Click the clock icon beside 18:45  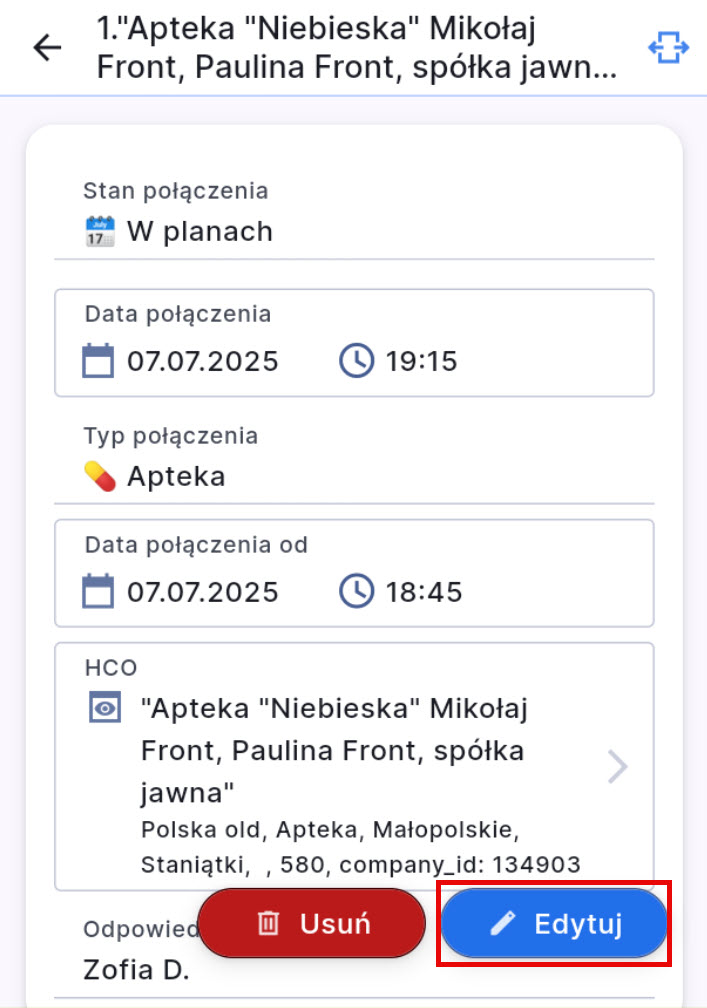tap(357, 591)
